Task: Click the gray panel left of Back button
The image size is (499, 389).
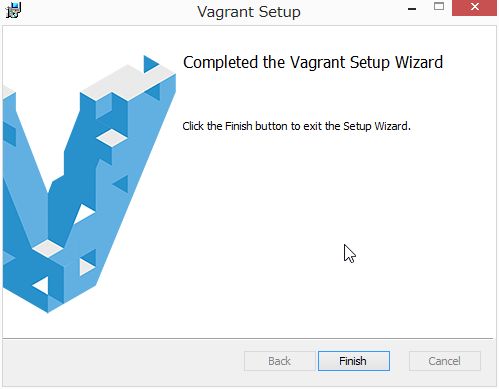Action: [x=123, y=362]
